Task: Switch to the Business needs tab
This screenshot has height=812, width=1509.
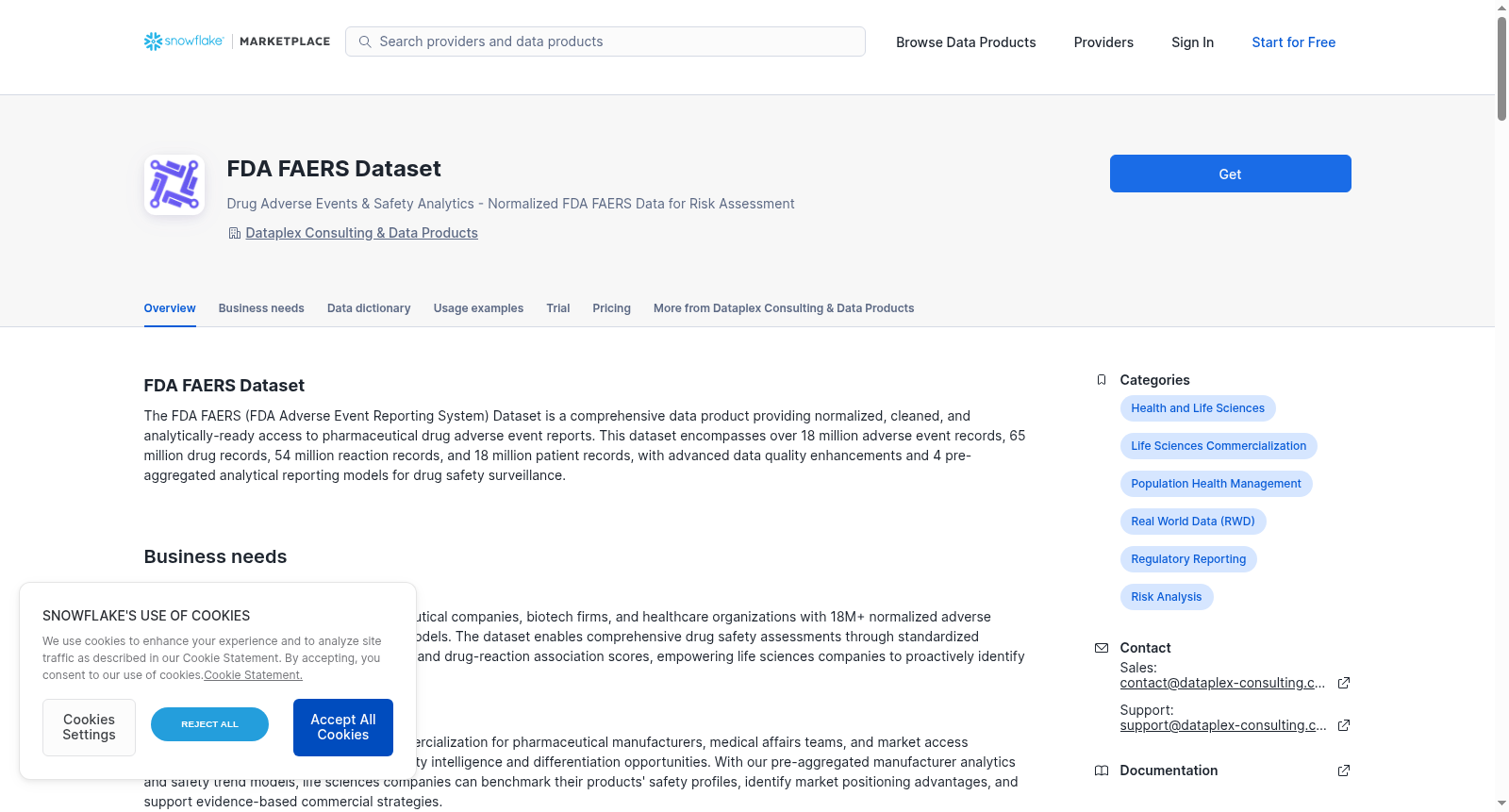Action: pos(261,308)
